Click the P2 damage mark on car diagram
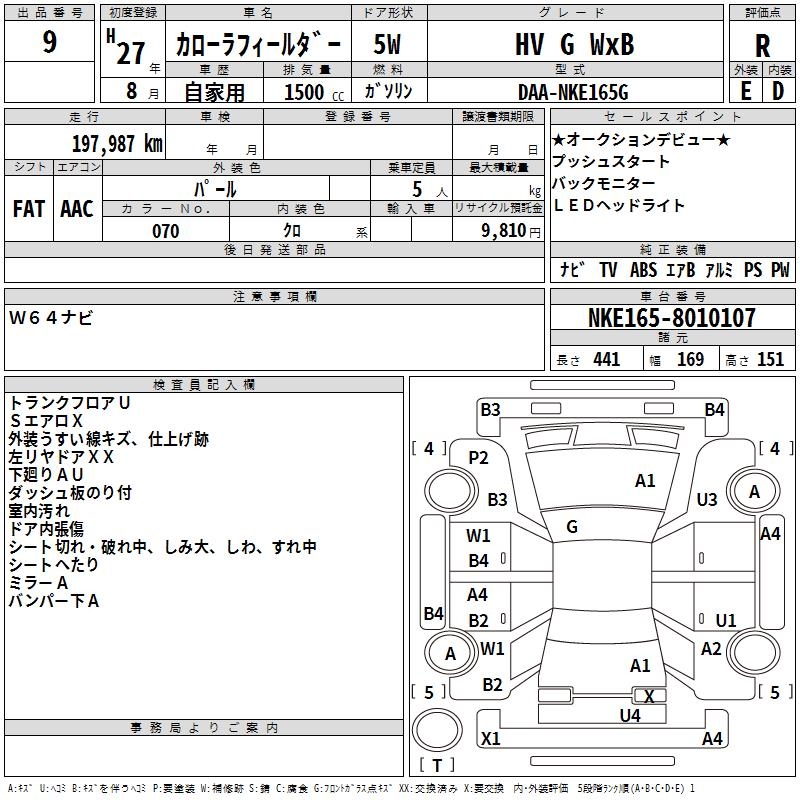Screen dimensions: 800x800 pyautogui.click(x=478, y=458)
